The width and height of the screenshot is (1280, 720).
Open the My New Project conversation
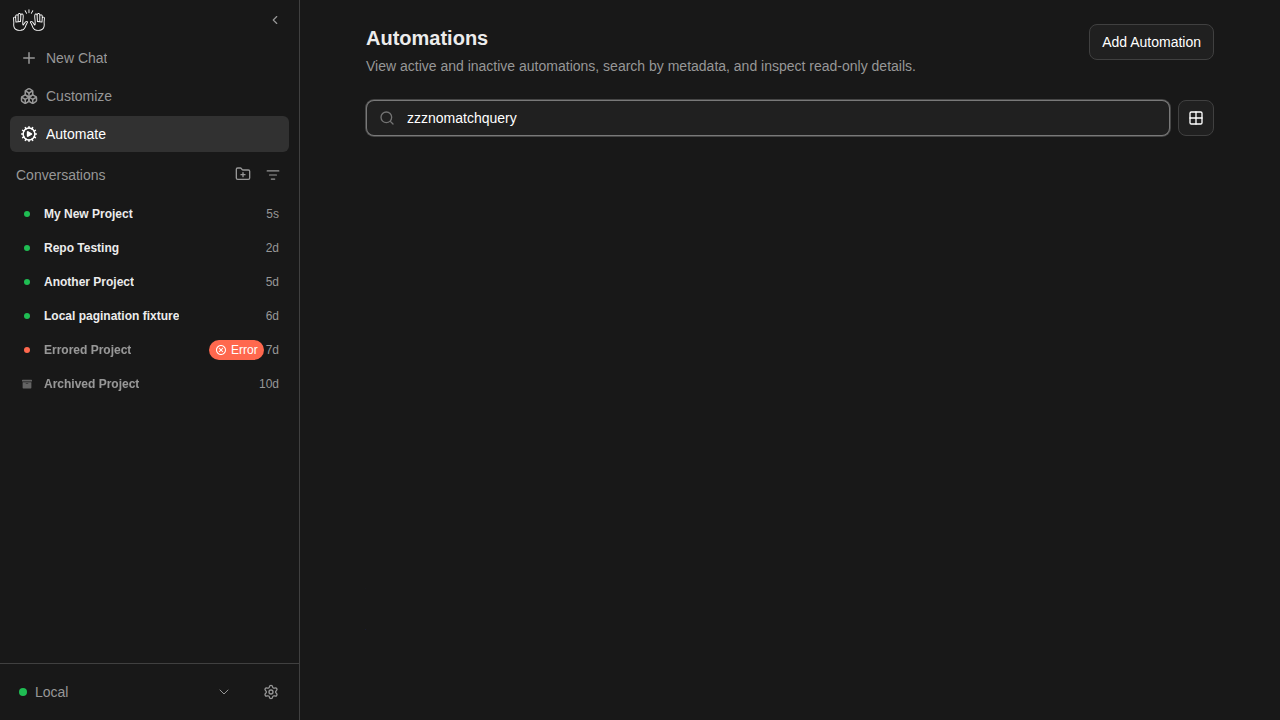click(x=149, y=214)
